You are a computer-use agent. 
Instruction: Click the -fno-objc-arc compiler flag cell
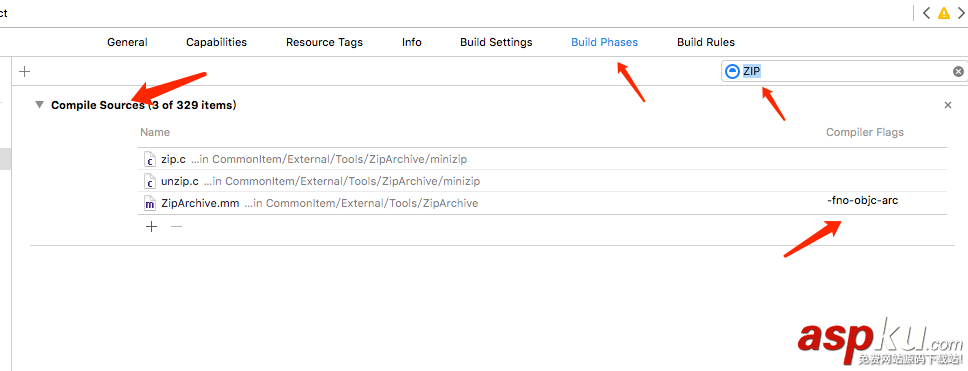click(862, 201)
